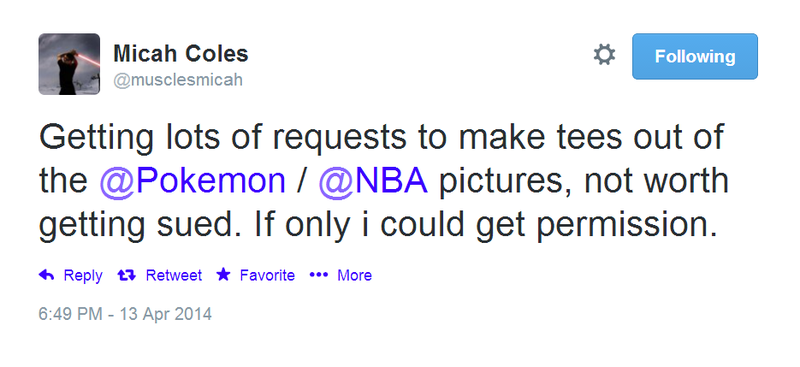Expand the More options label
Viewport: 800px width, 367px height.
click(355, 276)
